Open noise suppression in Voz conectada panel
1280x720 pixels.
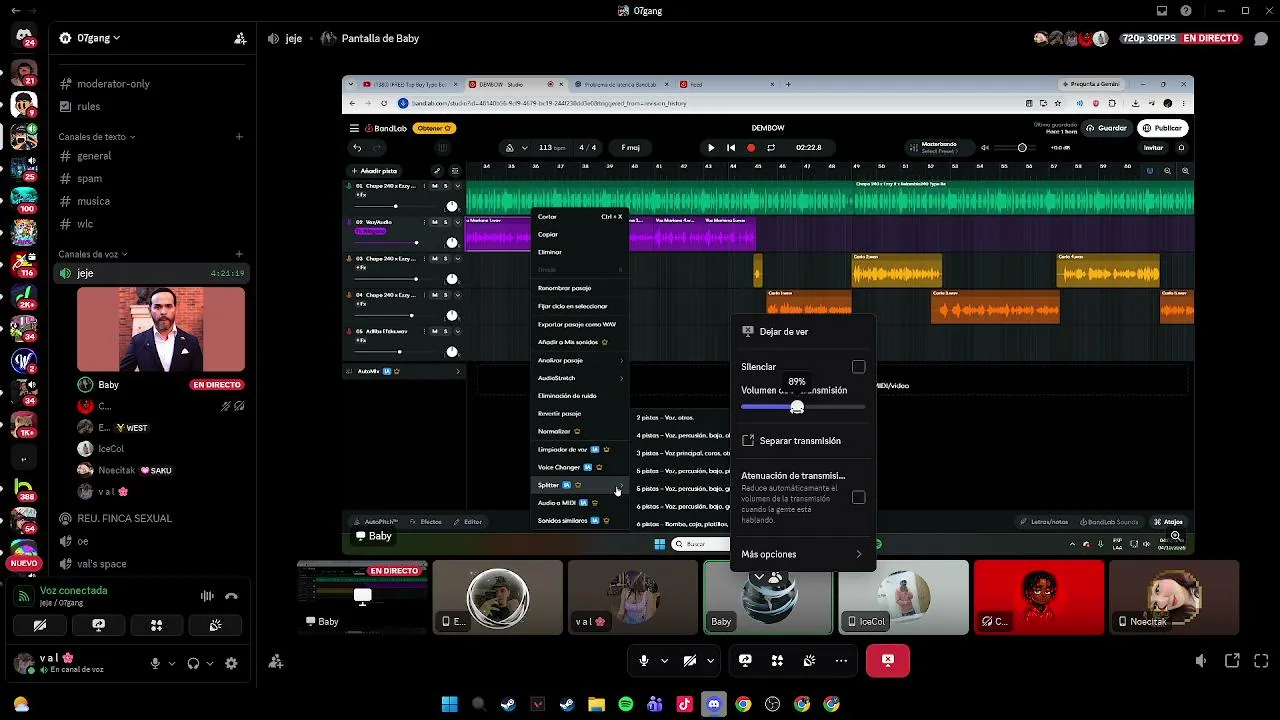pos(207,596)
